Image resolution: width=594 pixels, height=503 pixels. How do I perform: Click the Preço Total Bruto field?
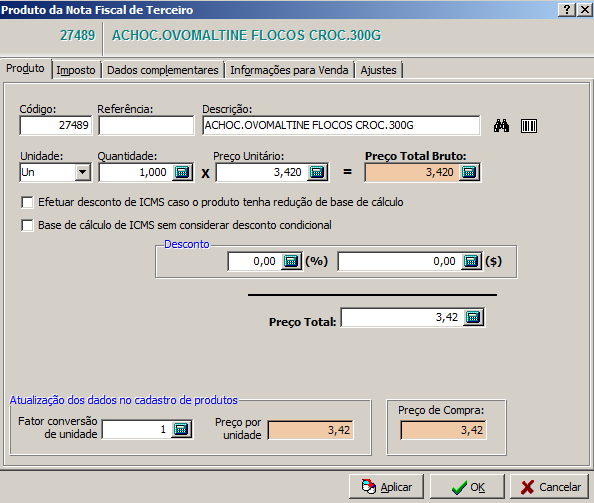pos(413,172)
